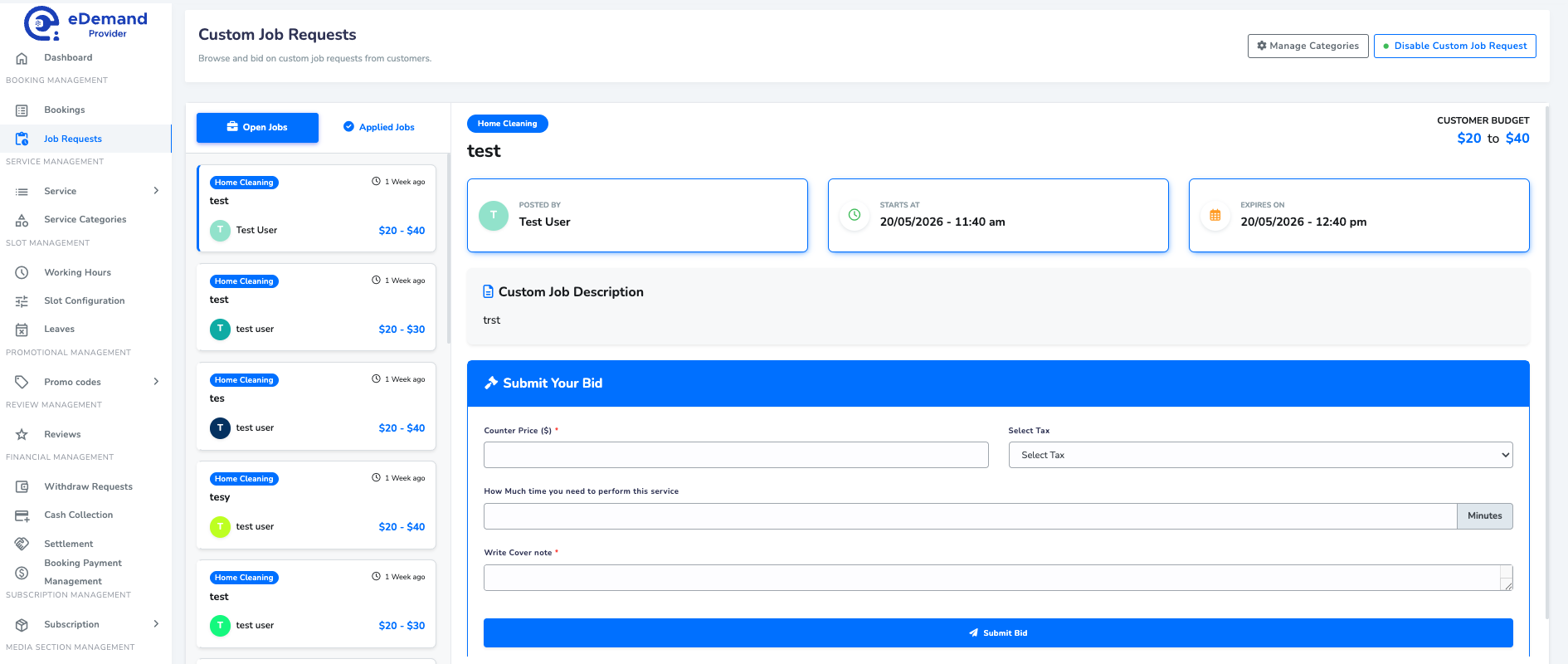
Task: Click the Settlement handshake icon
Action: coord(22,544)
